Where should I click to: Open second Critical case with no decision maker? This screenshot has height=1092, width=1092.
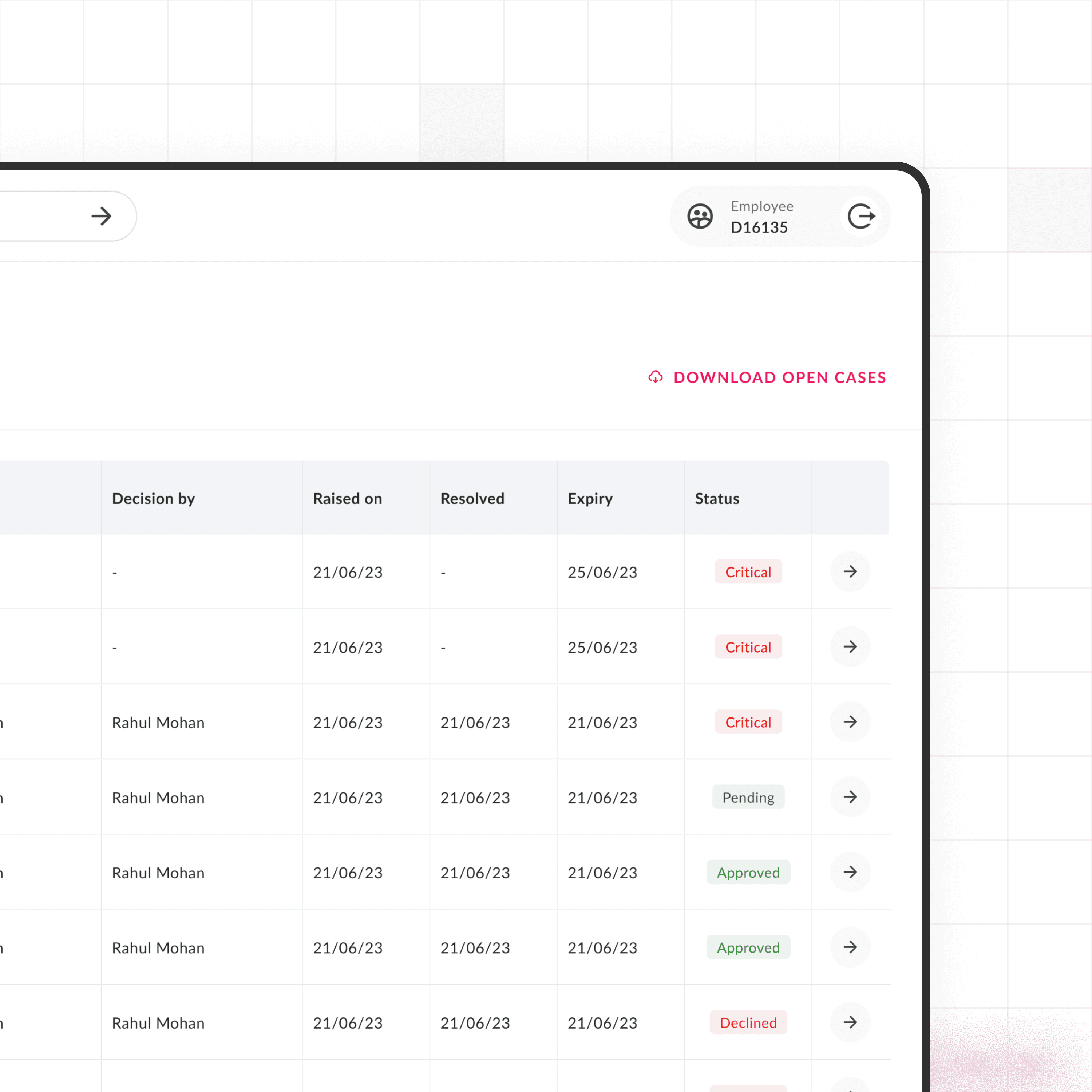coord(850,646)
